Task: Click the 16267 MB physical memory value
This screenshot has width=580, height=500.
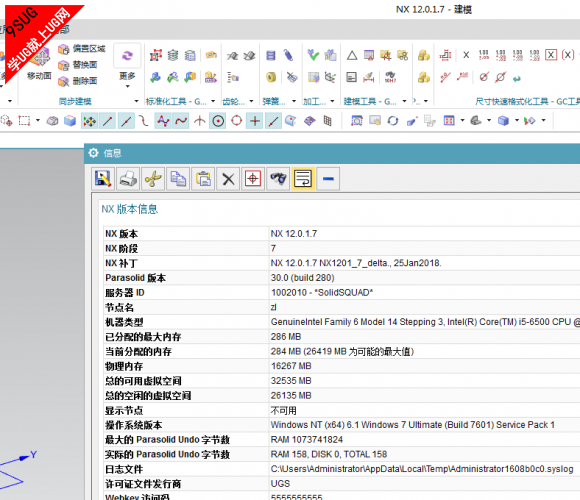Action: pyautogui.click(x=291, y=366)
